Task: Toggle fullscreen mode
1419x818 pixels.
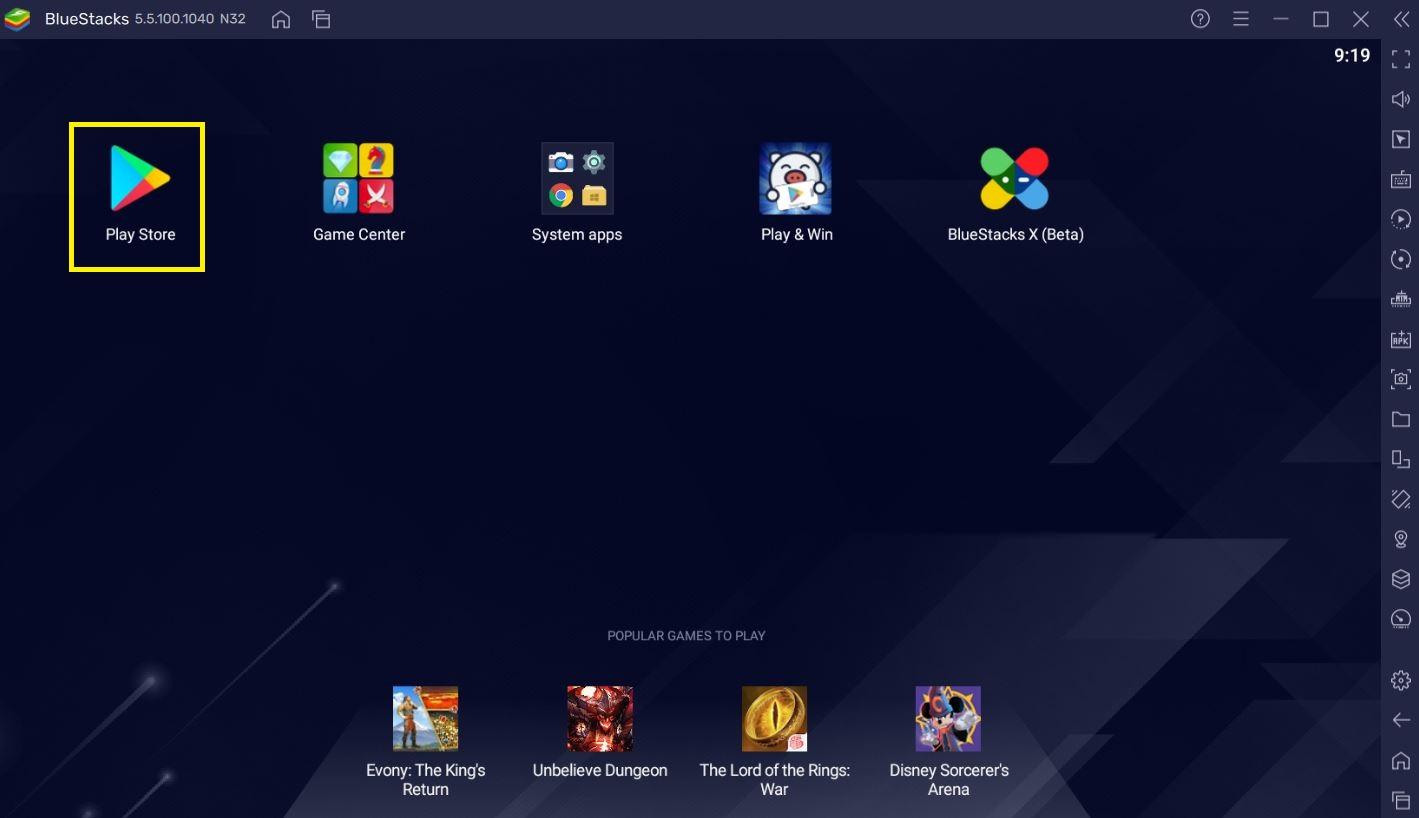Action: (1400, 58)
